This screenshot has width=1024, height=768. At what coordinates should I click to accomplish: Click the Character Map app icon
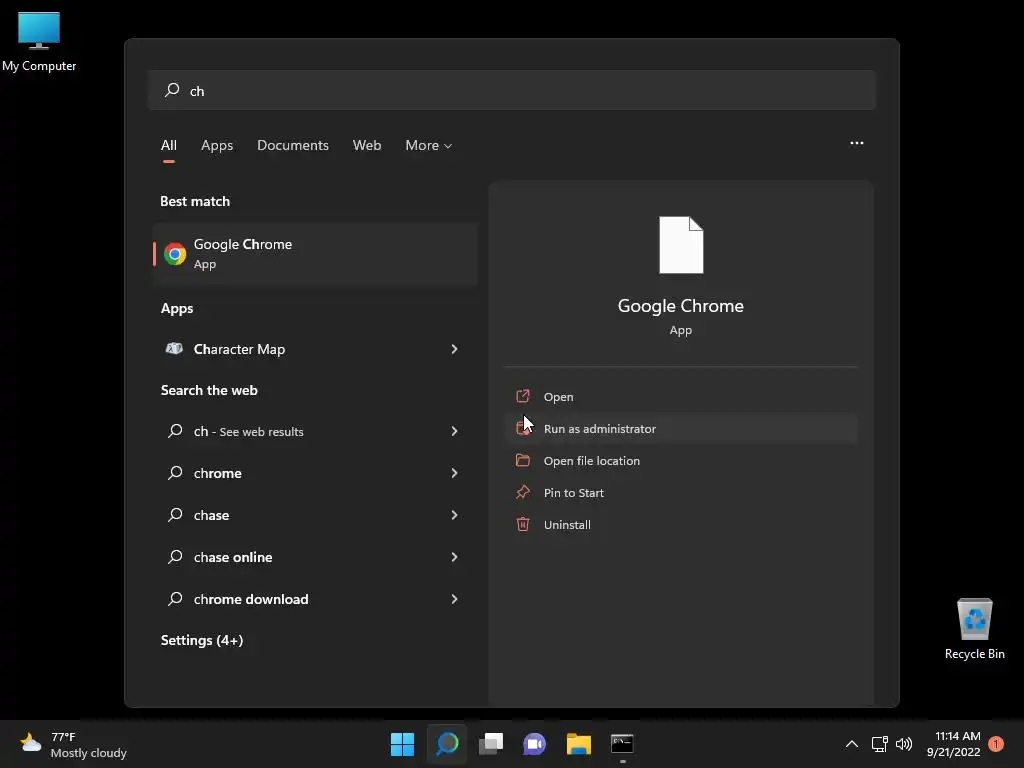pos(174,349)
